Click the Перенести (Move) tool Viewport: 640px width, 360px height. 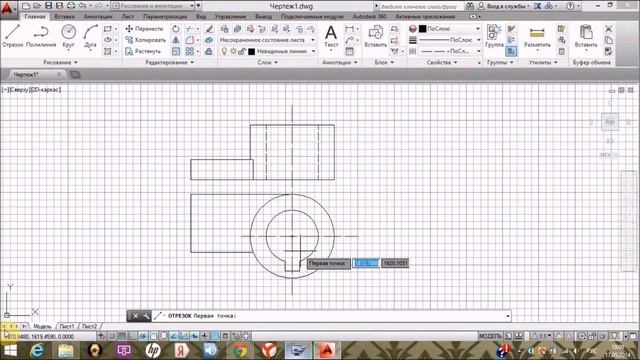[144, 29]
